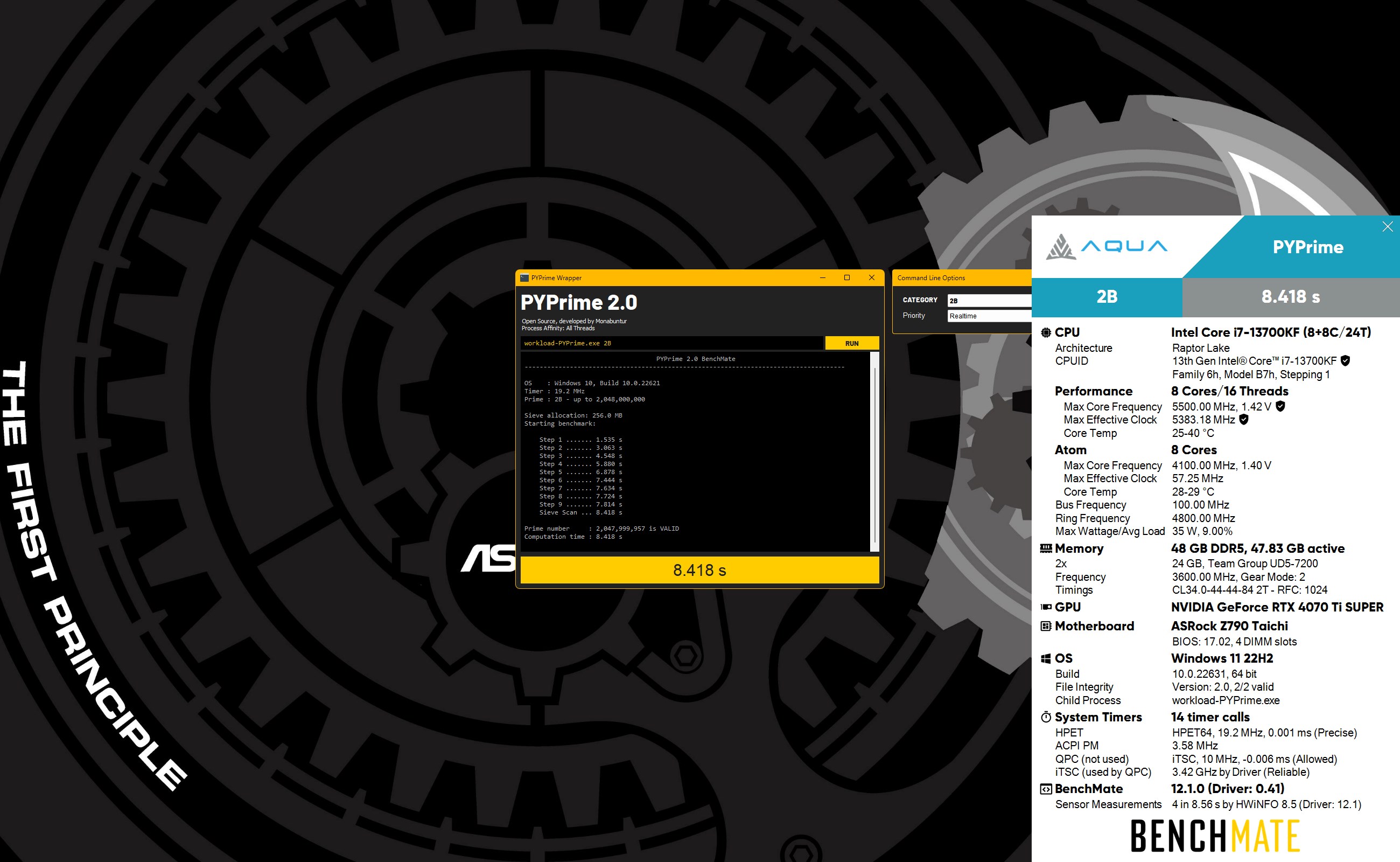
Task: Click the shield badge after 1.42 V
Action: click(x=1280, y=406)
